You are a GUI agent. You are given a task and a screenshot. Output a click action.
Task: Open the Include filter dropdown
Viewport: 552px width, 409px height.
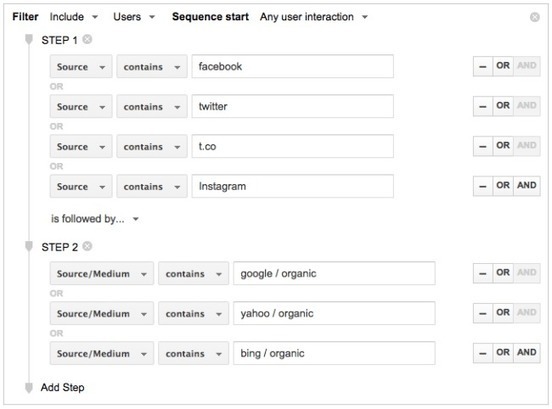coord(74,17)
